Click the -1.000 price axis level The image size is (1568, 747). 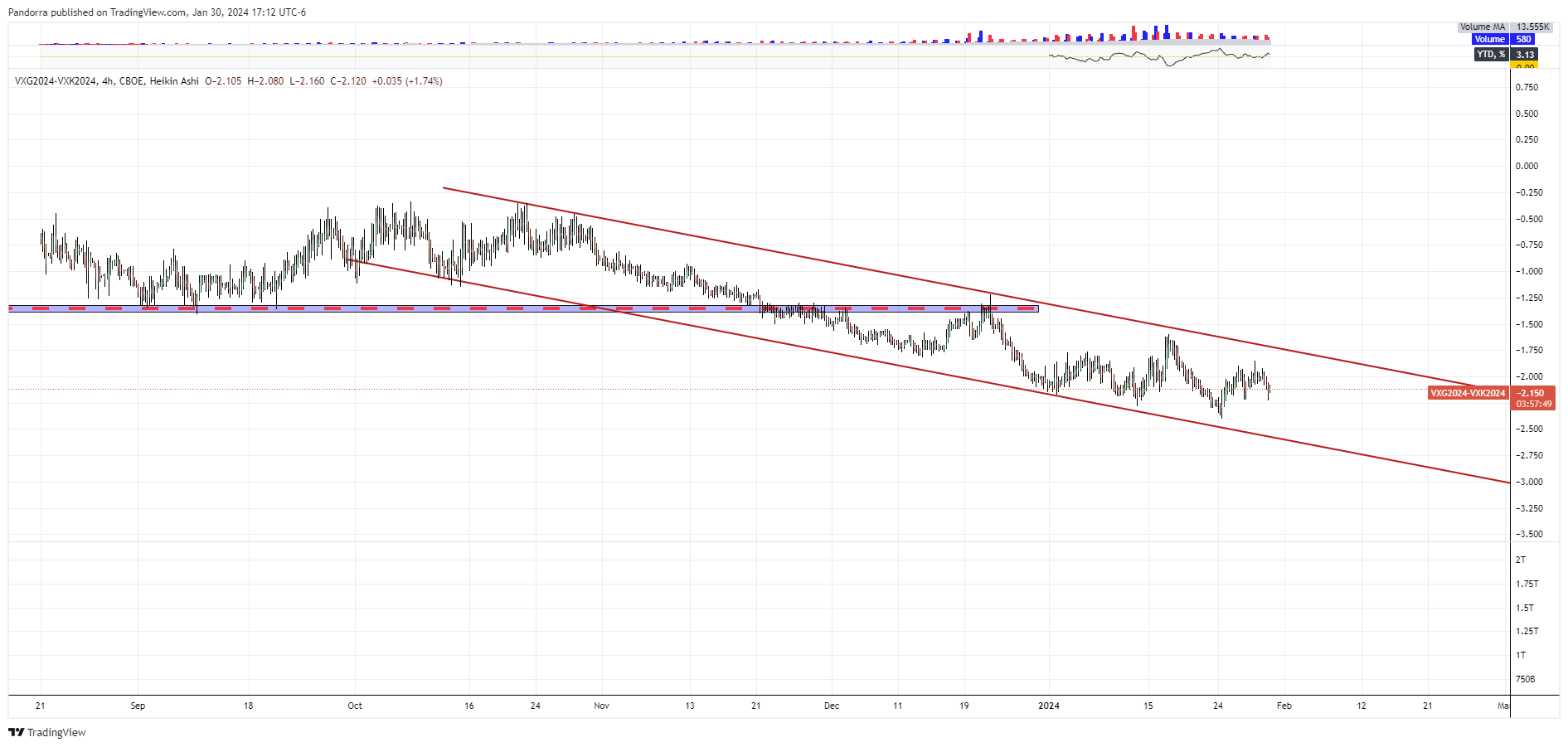coord(1529,271)
